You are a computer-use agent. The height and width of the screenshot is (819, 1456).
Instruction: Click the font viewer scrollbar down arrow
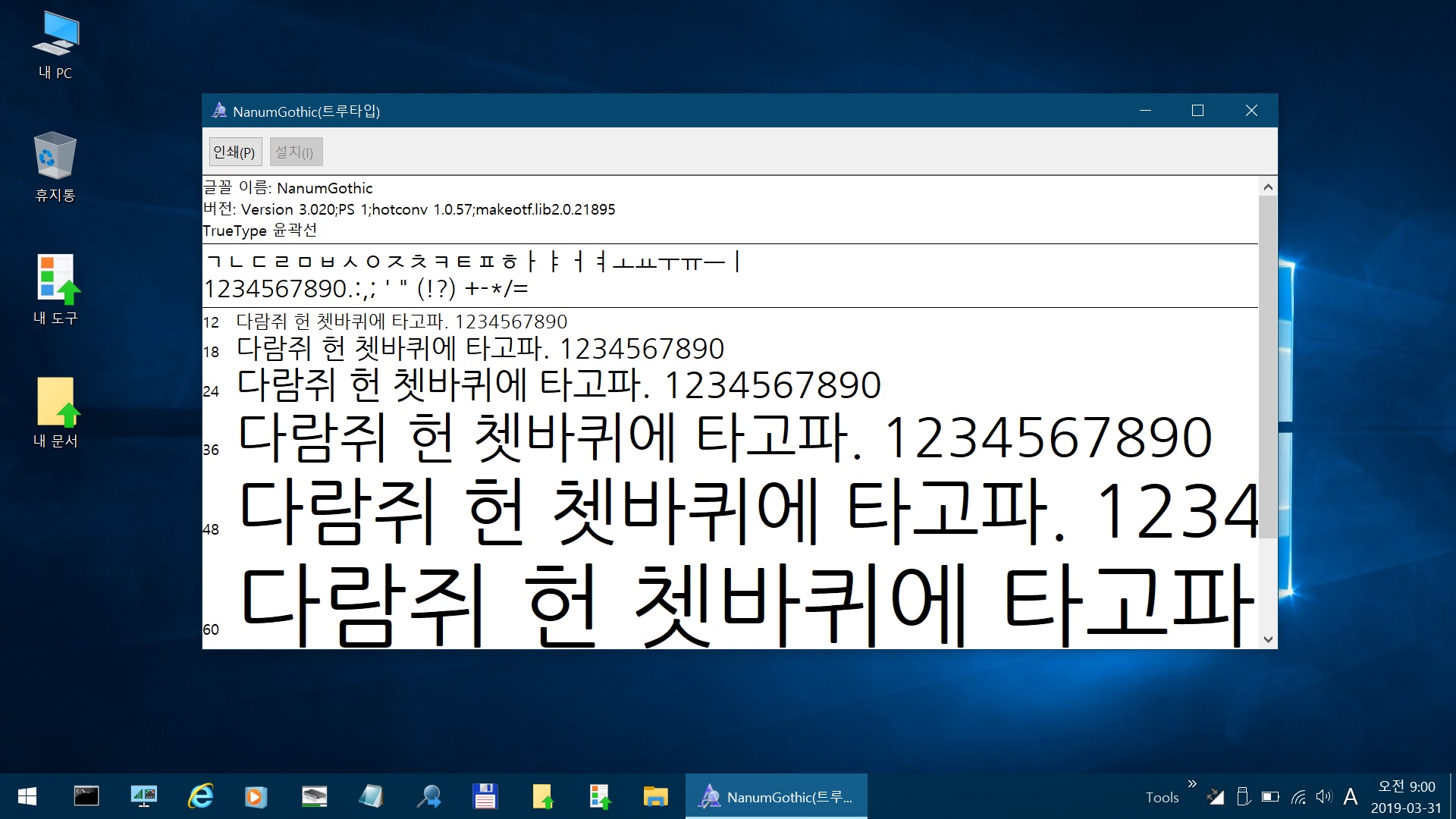(x=1268, y=639)
